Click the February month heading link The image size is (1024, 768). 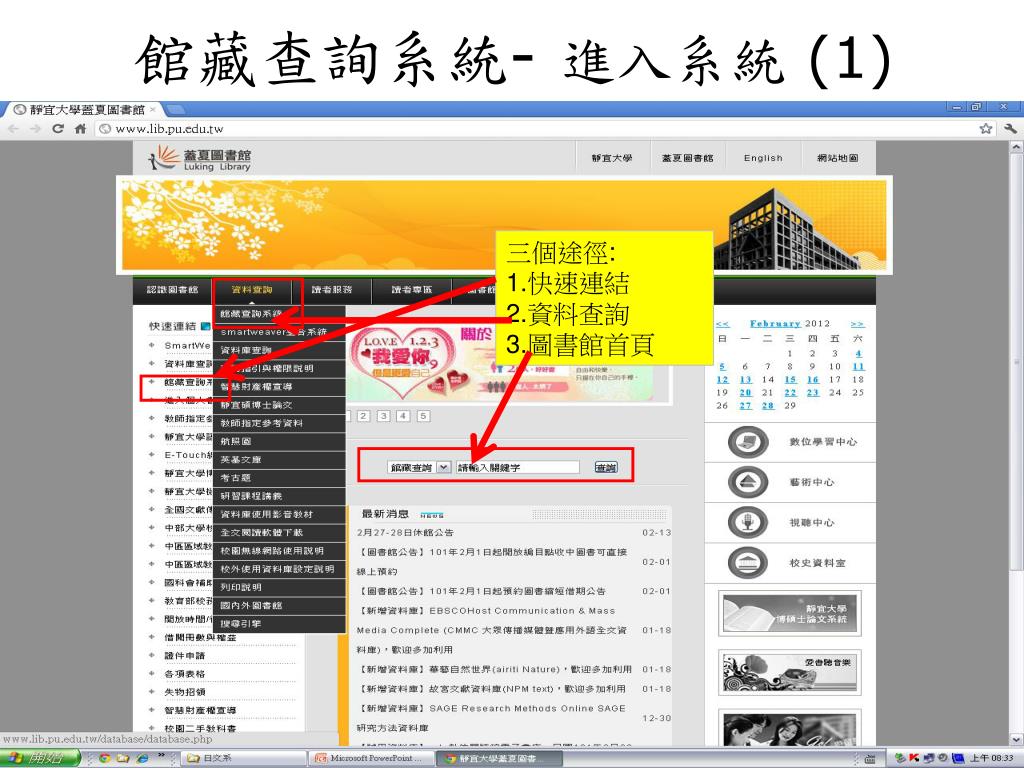click(775, 324)
